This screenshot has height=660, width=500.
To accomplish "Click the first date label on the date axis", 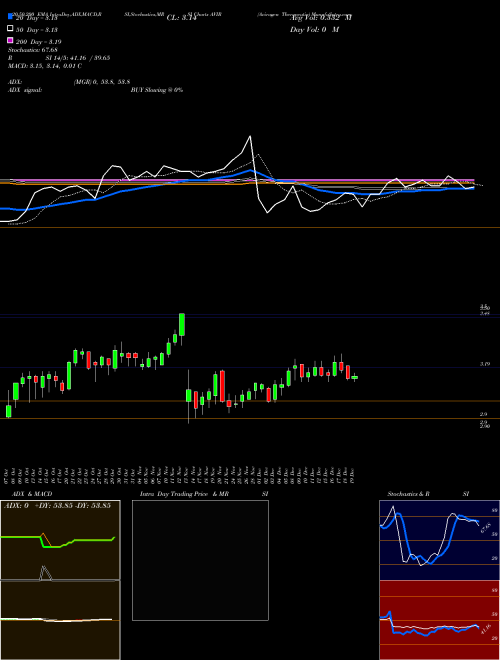I will [x=8, y=476].
